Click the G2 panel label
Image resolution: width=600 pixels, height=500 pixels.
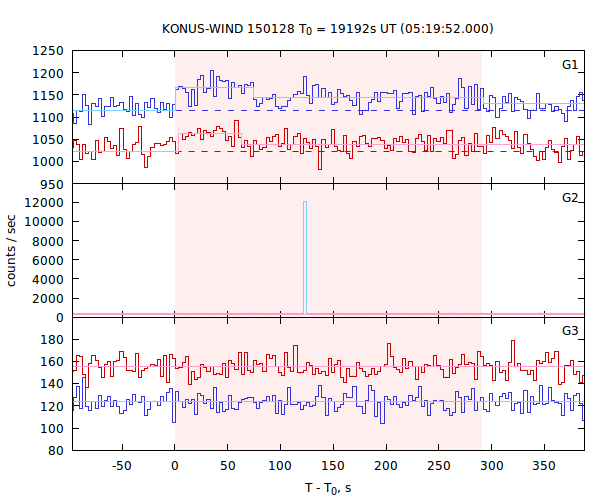pos(570,198)
